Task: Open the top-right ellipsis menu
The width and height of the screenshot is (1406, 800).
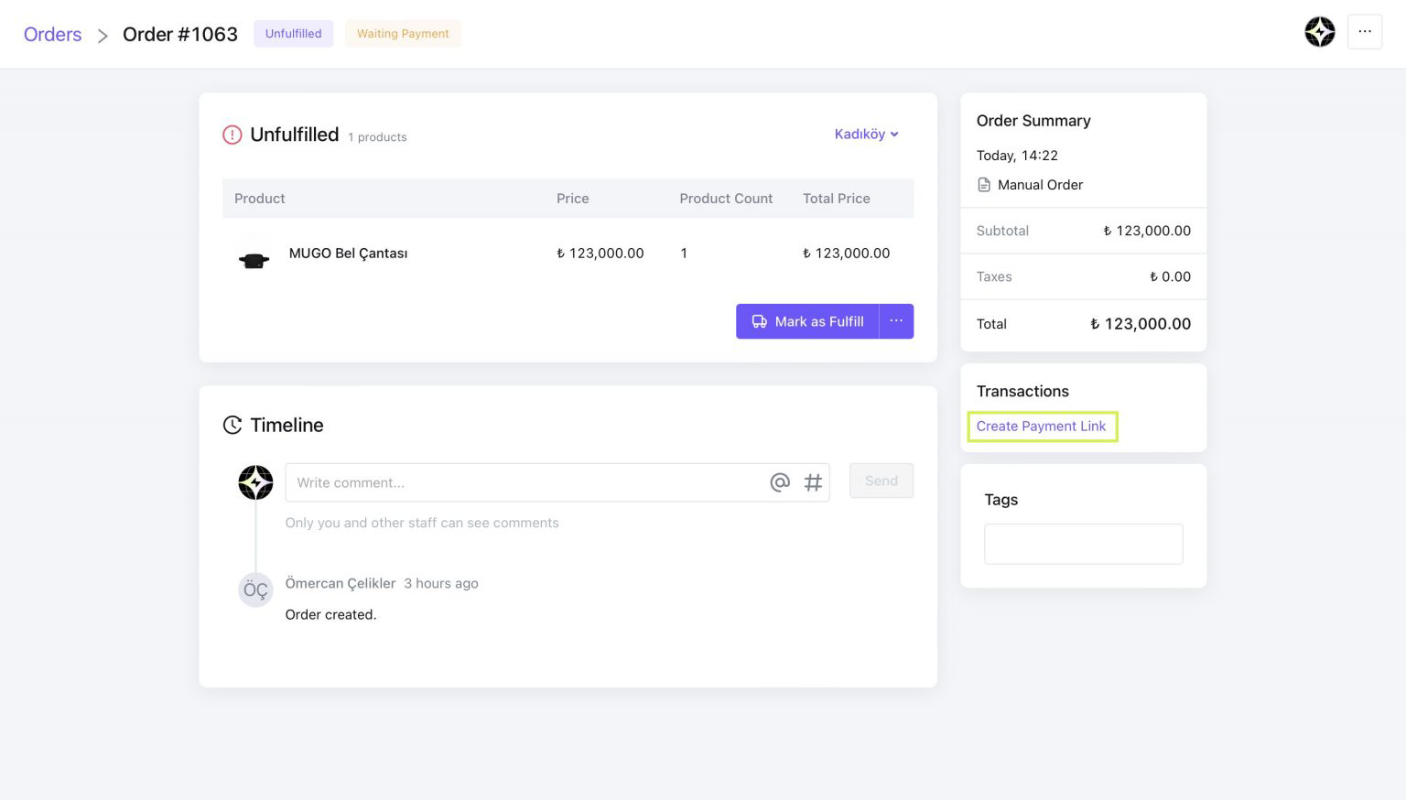Action: (x=1364, y=32)
